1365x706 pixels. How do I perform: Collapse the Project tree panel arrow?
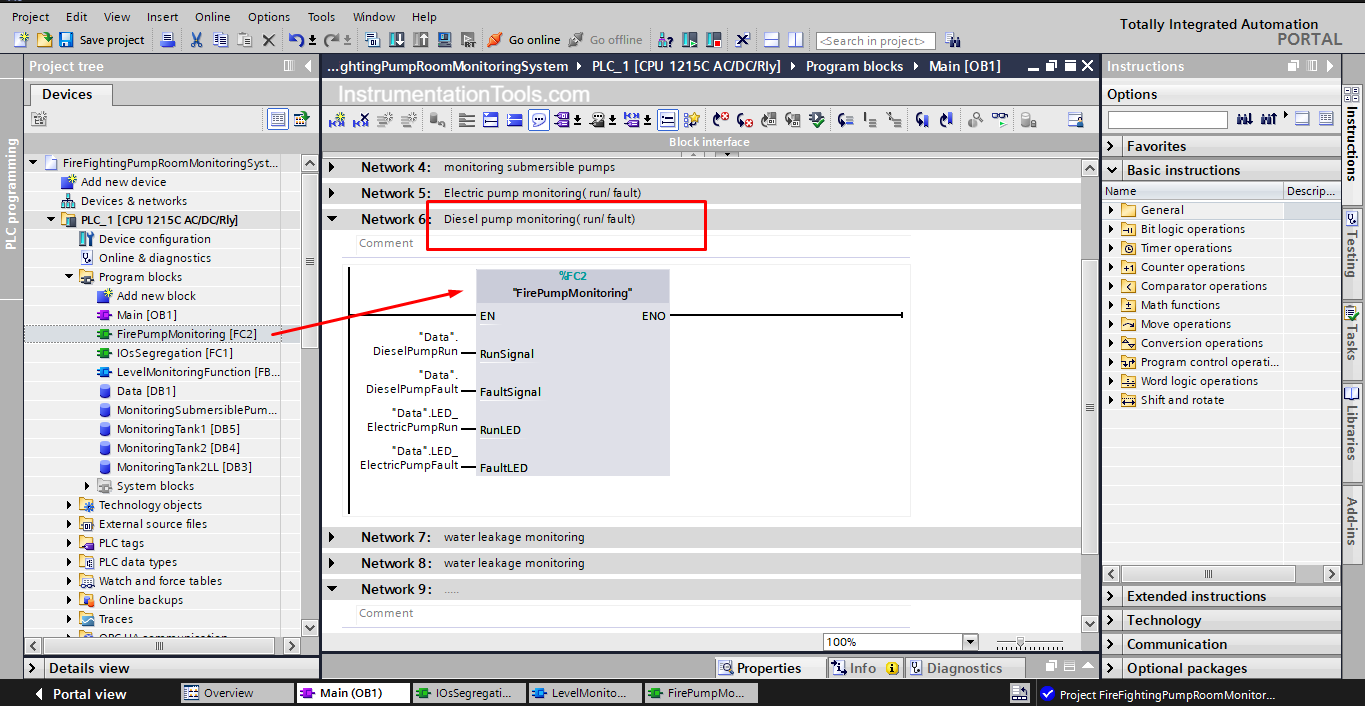(x=308, y=66)
